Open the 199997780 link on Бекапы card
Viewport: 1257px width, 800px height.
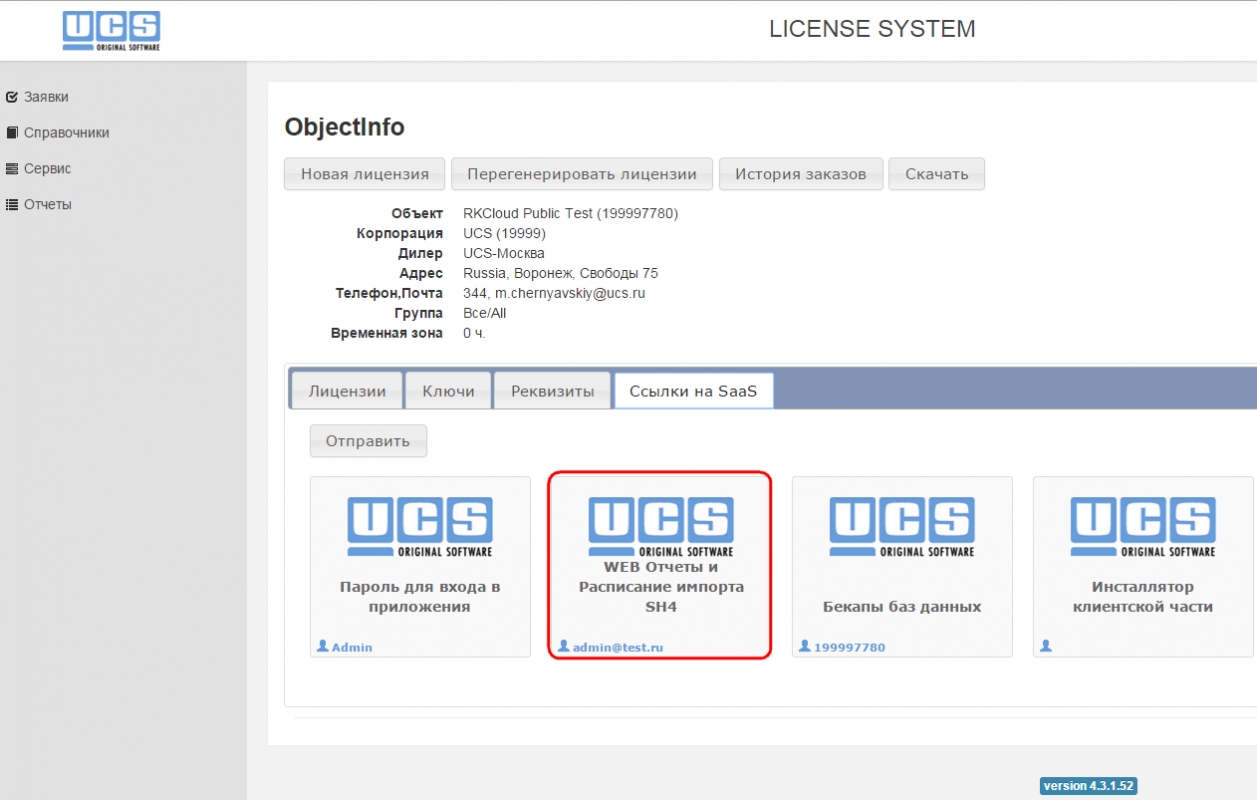click(x=849, y=647)
